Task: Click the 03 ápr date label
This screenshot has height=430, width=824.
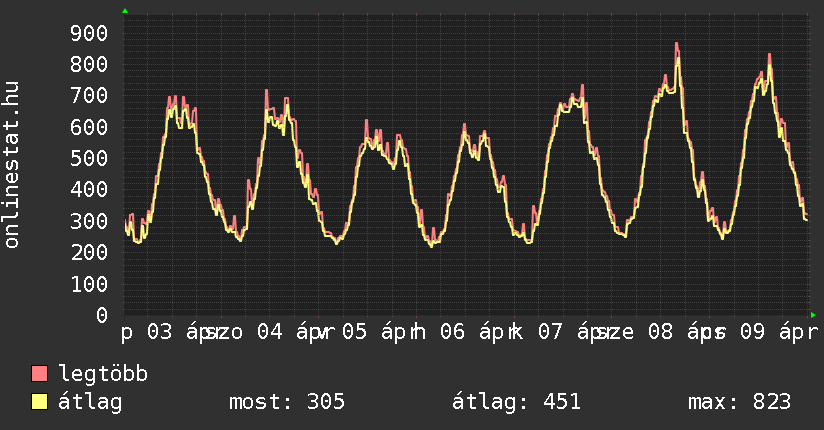Action: (x=176, y=331)
